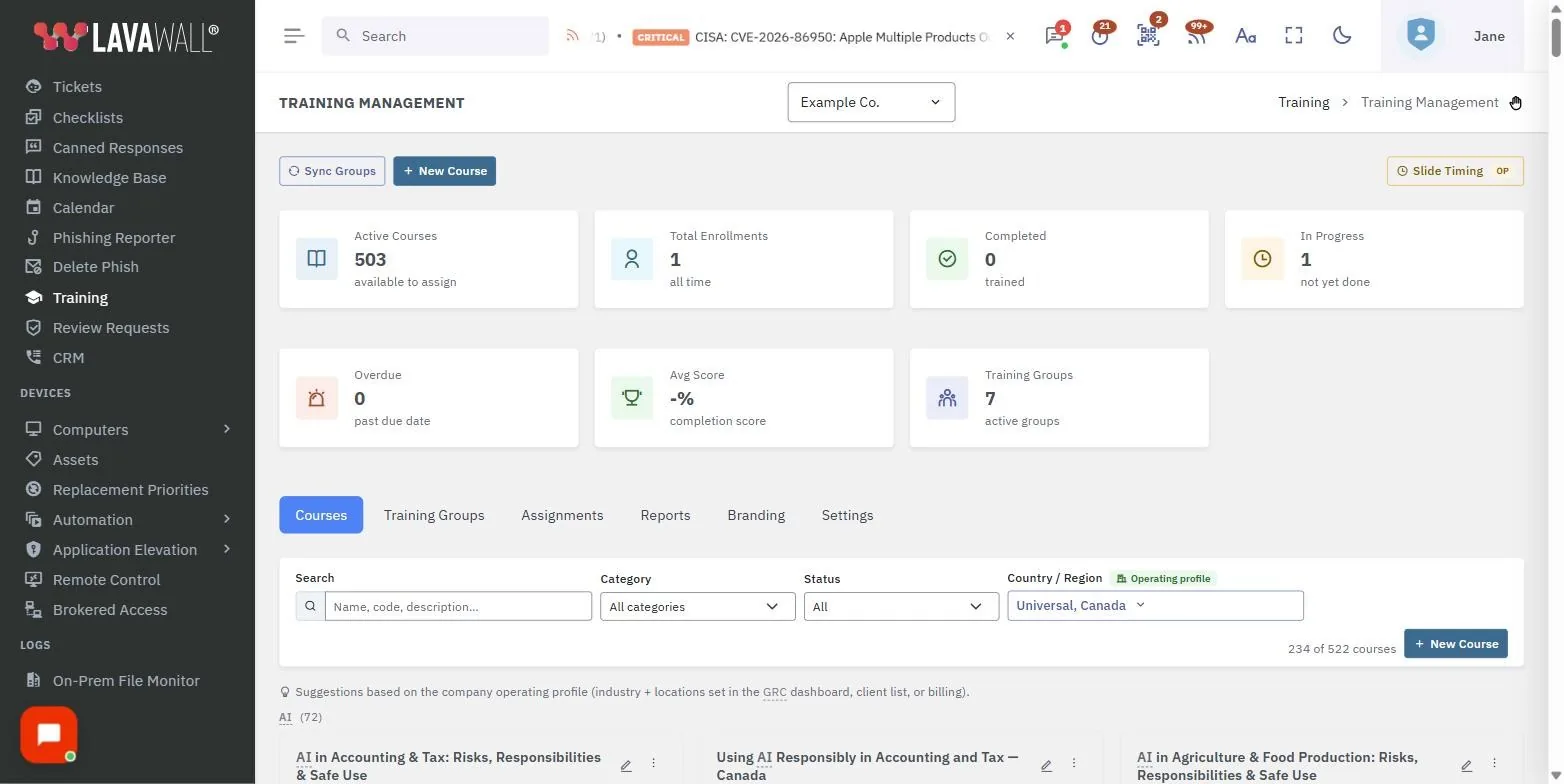Open font size Aa icon

pos(1245,36)
